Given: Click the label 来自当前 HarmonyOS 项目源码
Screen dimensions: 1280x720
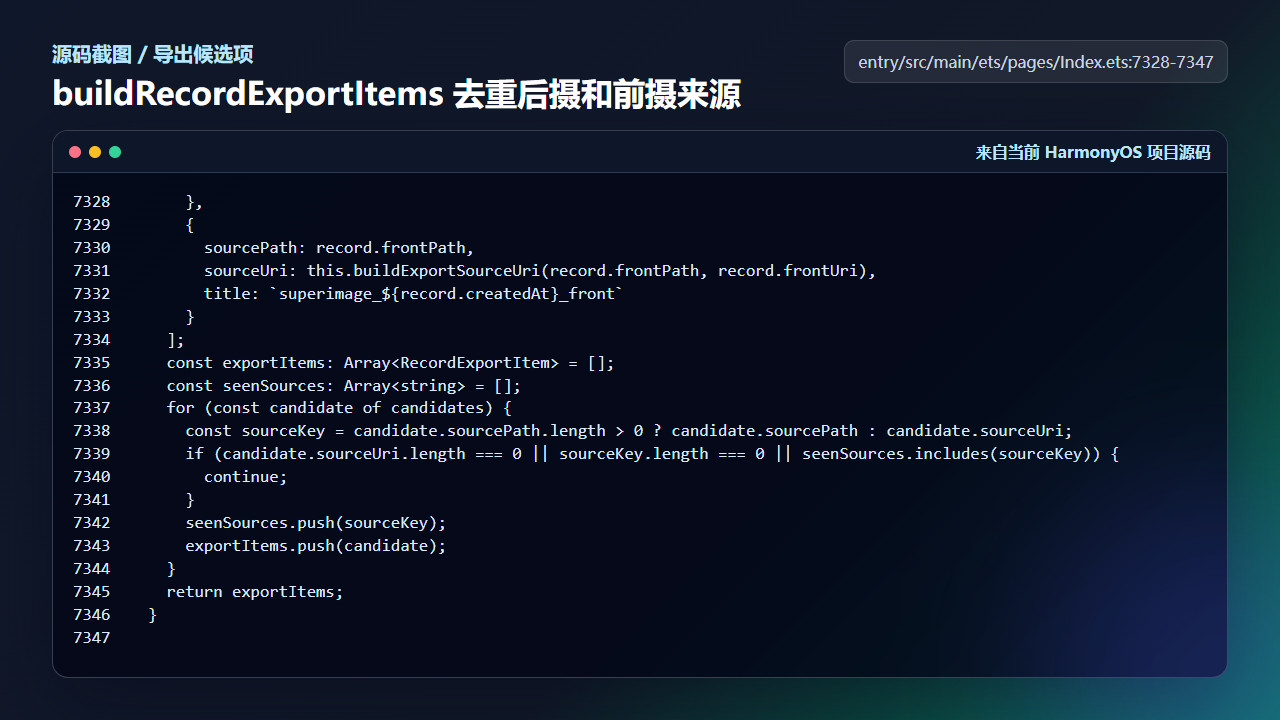Looking at the screenshot, I should tap(1093, 153).
